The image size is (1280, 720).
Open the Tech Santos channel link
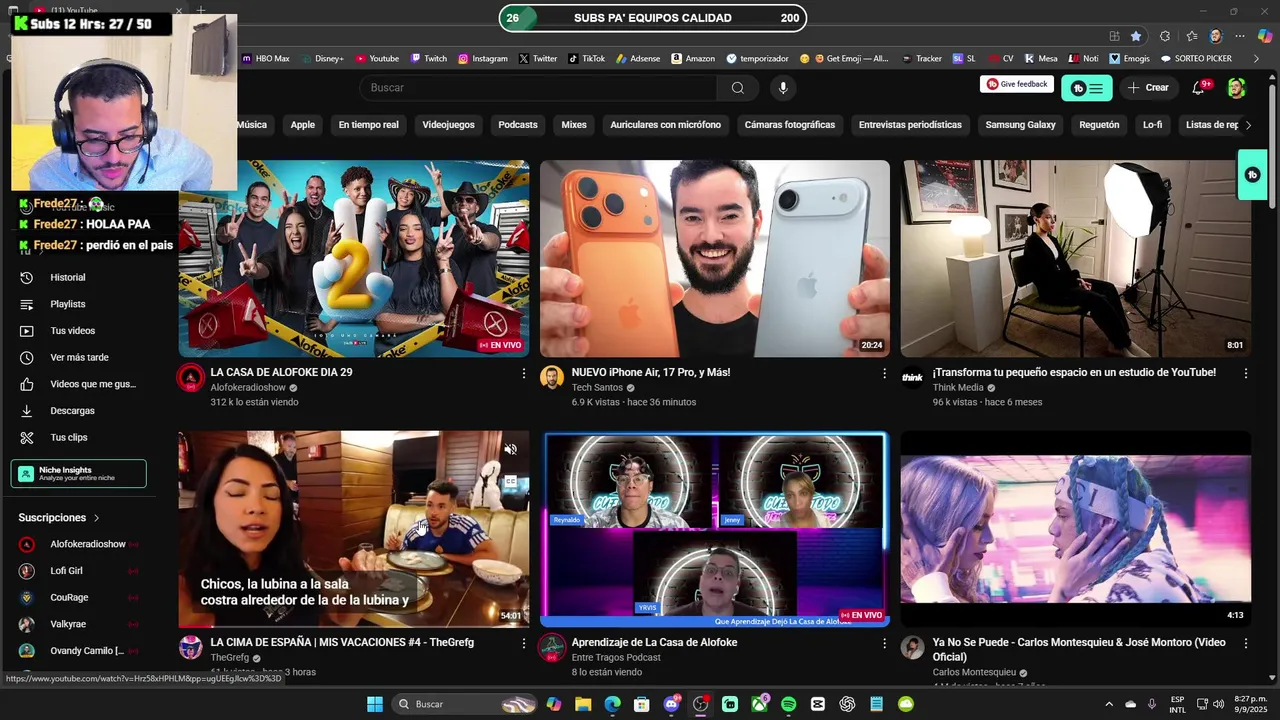pyautogui.click(x=597, y=388)
